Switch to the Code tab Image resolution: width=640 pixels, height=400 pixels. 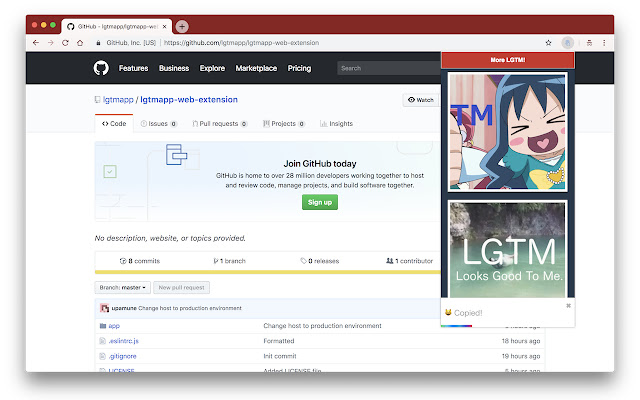114,124
